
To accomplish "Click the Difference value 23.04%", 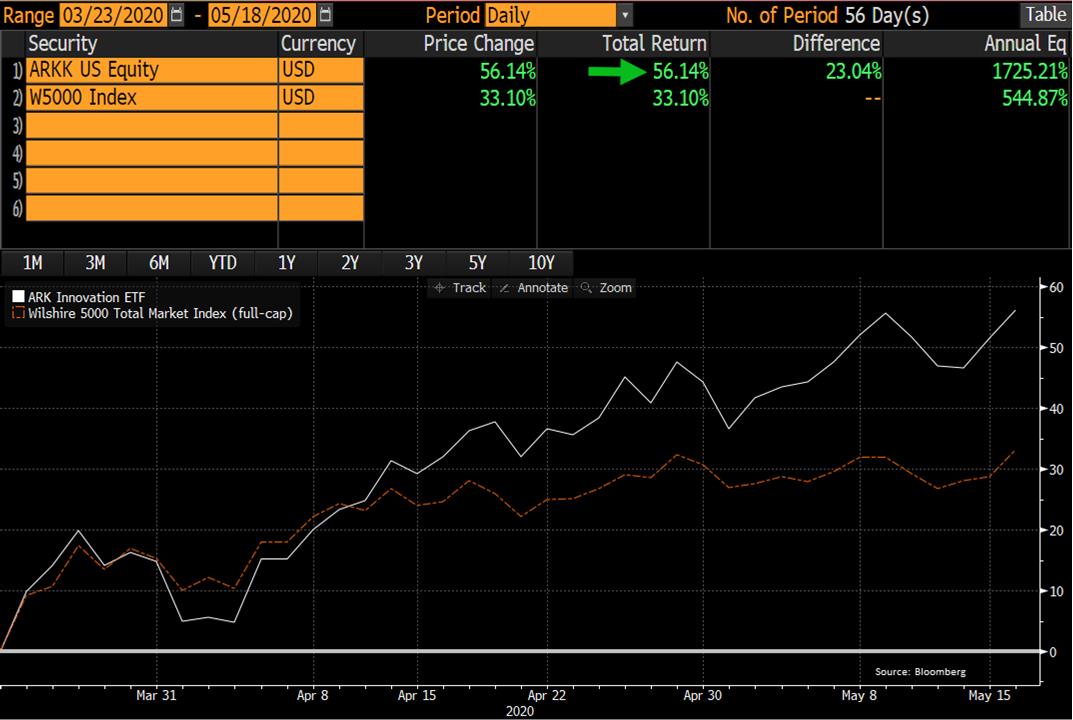I will point(853,70).
